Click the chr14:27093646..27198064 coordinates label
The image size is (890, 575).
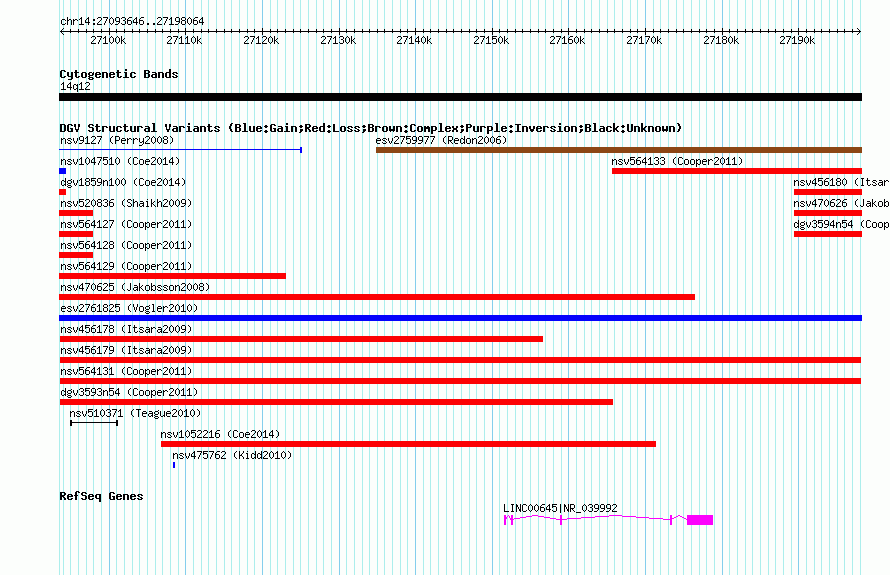point(132,22)
